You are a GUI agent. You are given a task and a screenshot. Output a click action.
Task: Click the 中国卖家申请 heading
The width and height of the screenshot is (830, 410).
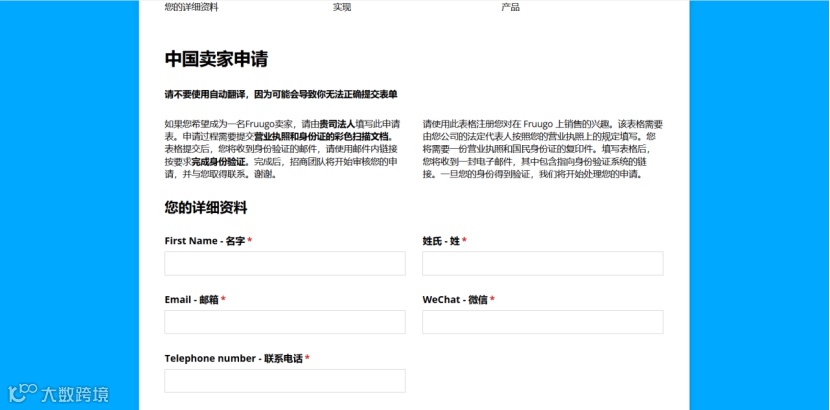[216, 59]
